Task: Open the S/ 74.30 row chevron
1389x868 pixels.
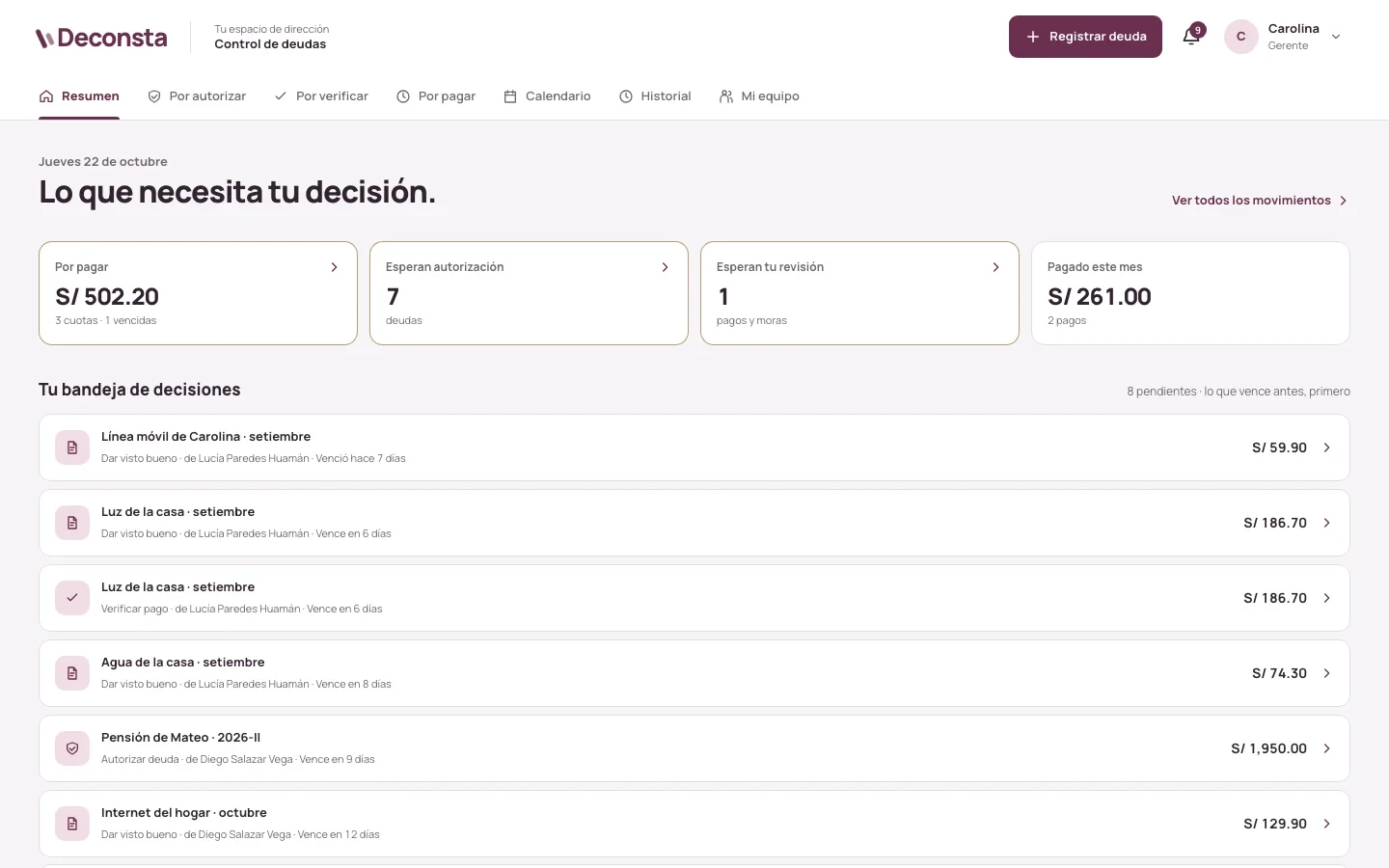Action: pos(1327,673)
